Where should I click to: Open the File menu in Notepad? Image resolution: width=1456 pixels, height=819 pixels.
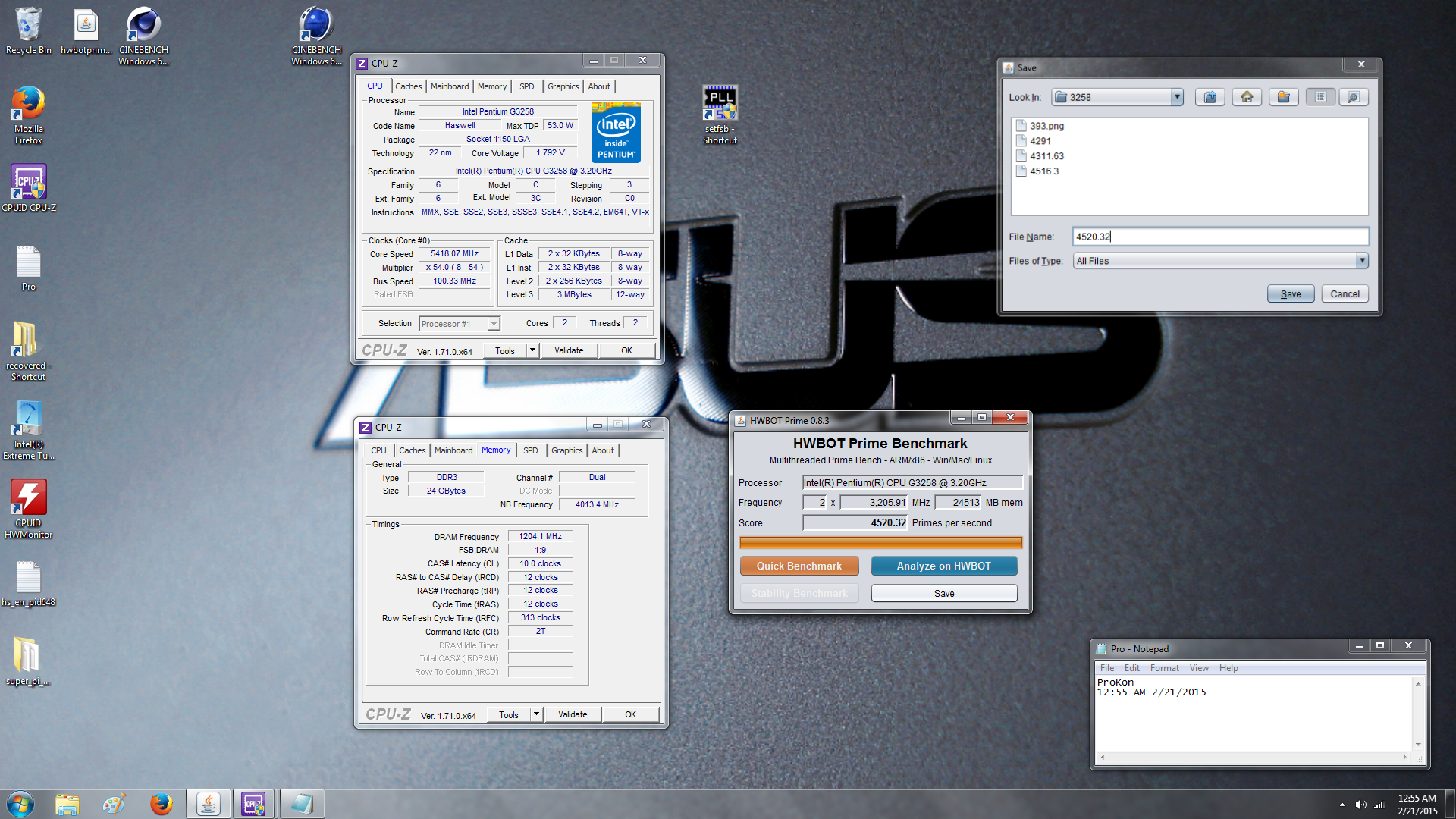point(1107,668)
